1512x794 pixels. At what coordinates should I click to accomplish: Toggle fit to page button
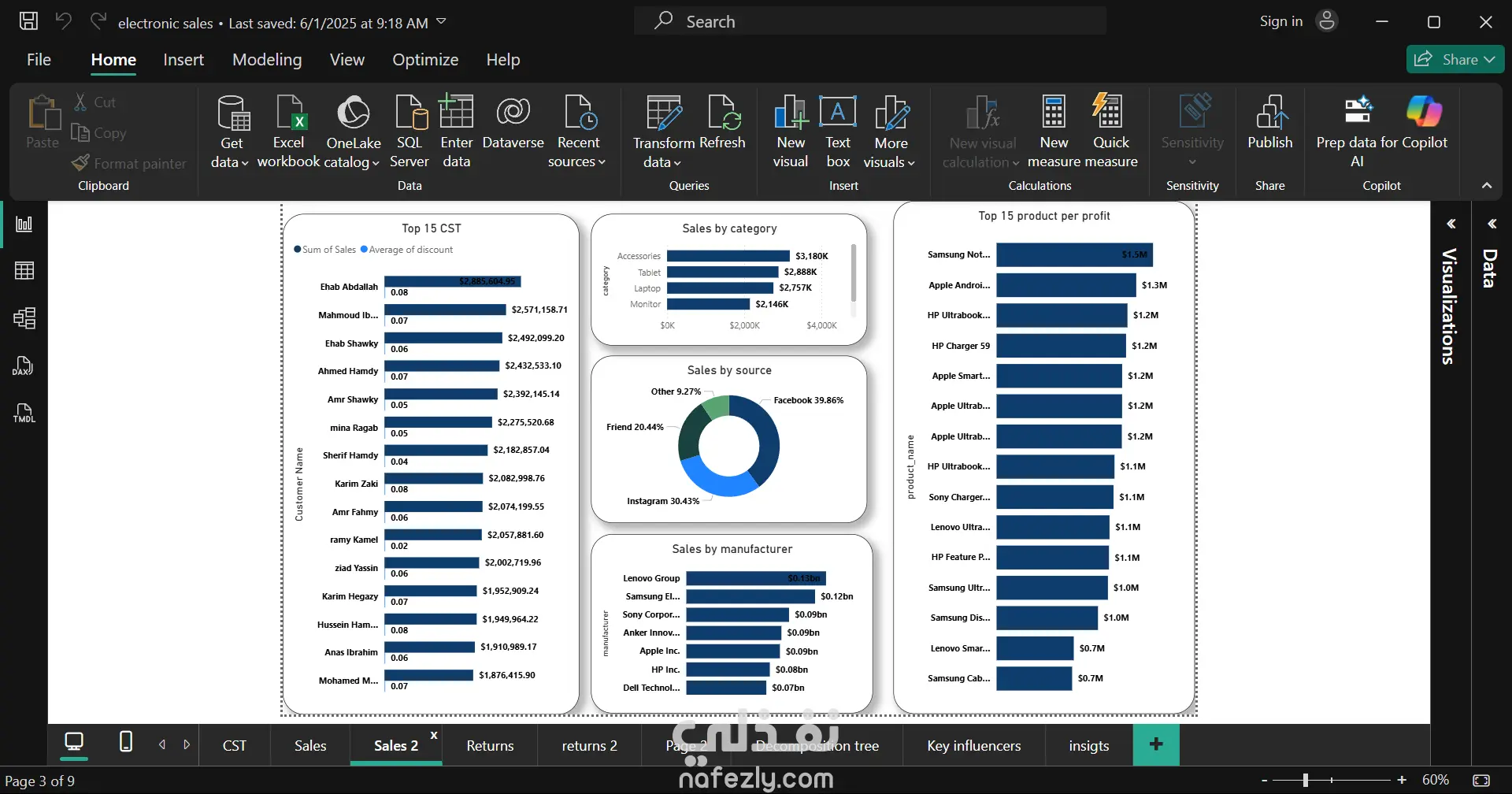tap(1481, 781)
